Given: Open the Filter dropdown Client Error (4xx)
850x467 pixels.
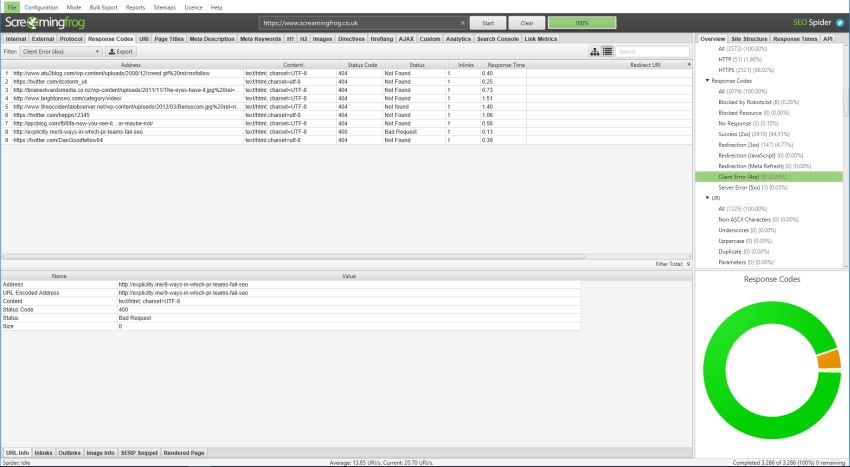Looking at the screenshot, I should [x=61, y=52].
